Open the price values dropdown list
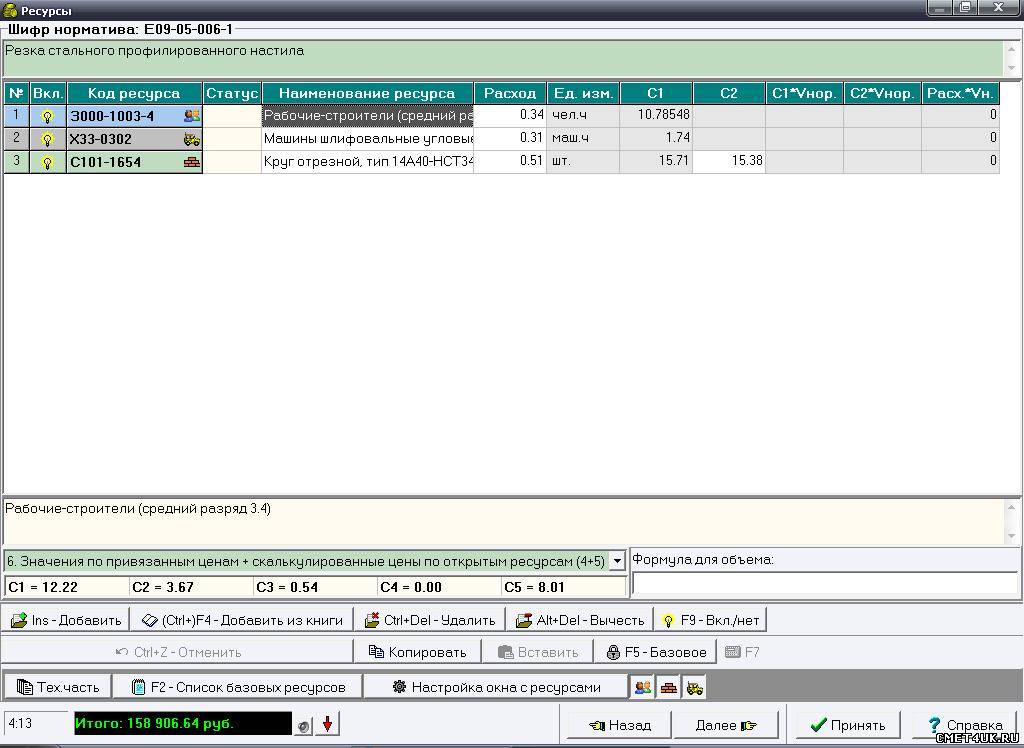 pyautogui.click(x=617, y=561)
